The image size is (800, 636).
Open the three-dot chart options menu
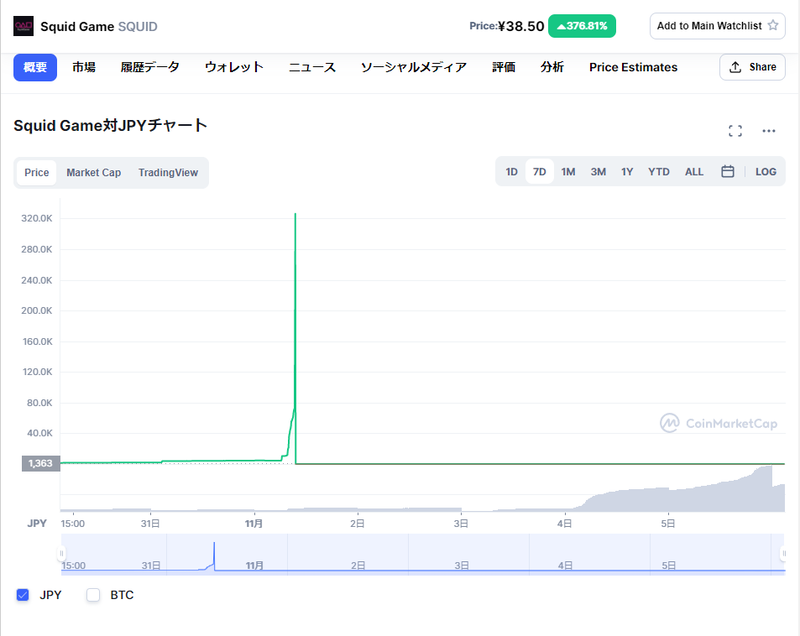(769, 131)
